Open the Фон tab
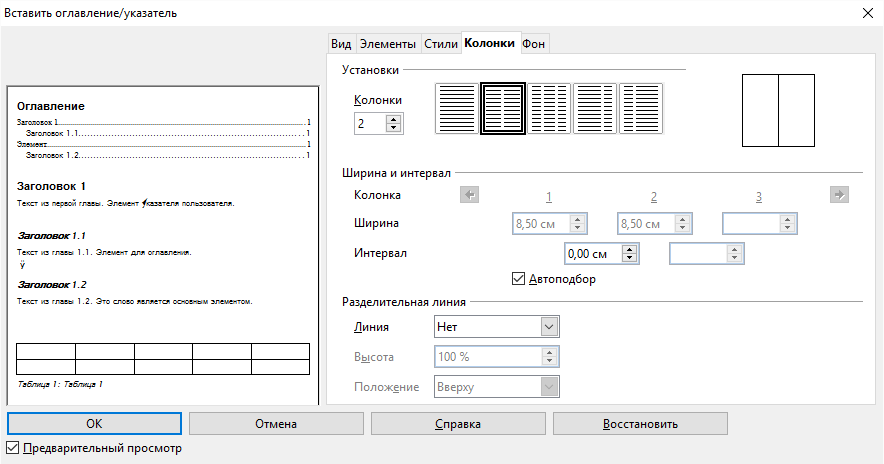Screen dimensions: 884x464 pos(534,43)
